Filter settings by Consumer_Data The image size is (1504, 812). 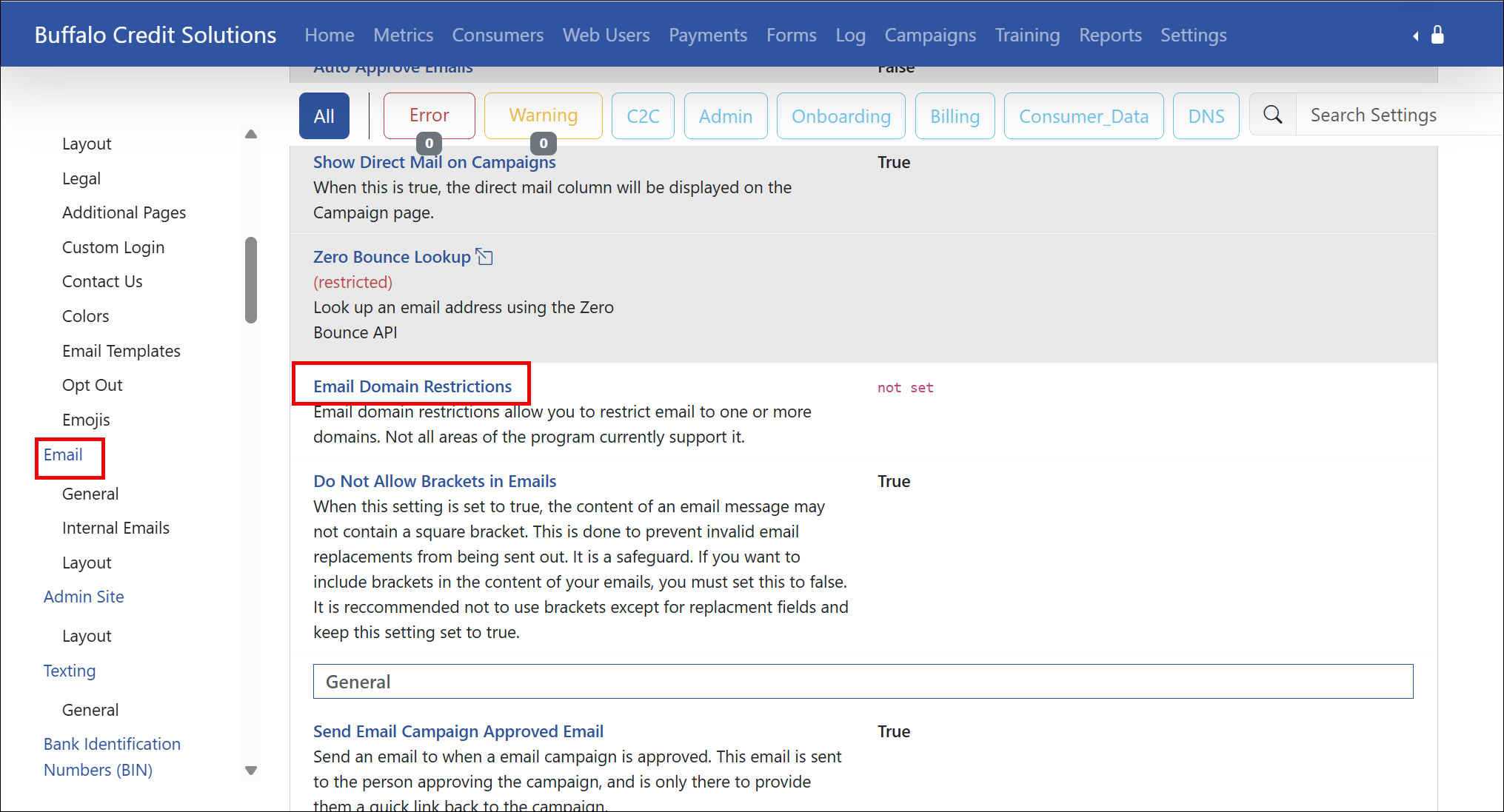(x=1083, y=116)
